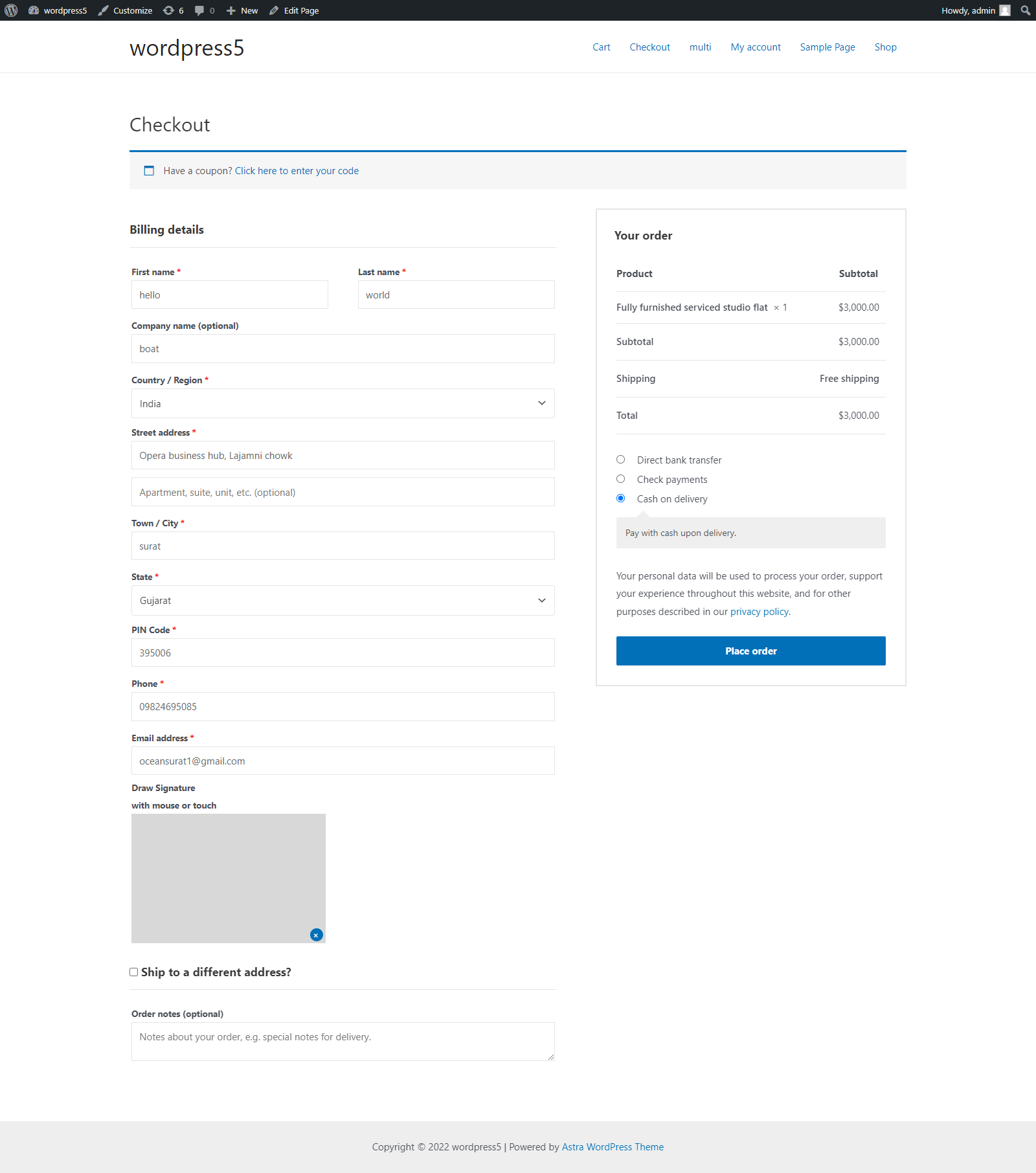Open the privacy policy link
Screen dimensions: 1036x1173
click(x=760, y=612)
